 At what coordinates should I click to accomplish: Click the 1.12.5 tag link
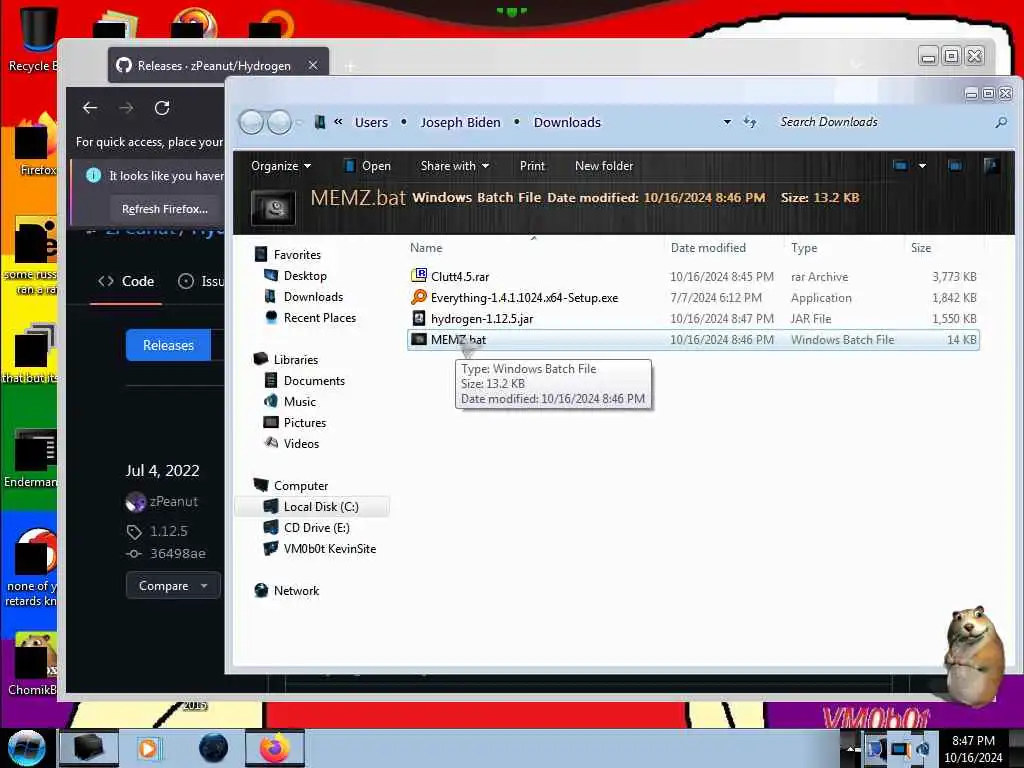tap(168, 531)
